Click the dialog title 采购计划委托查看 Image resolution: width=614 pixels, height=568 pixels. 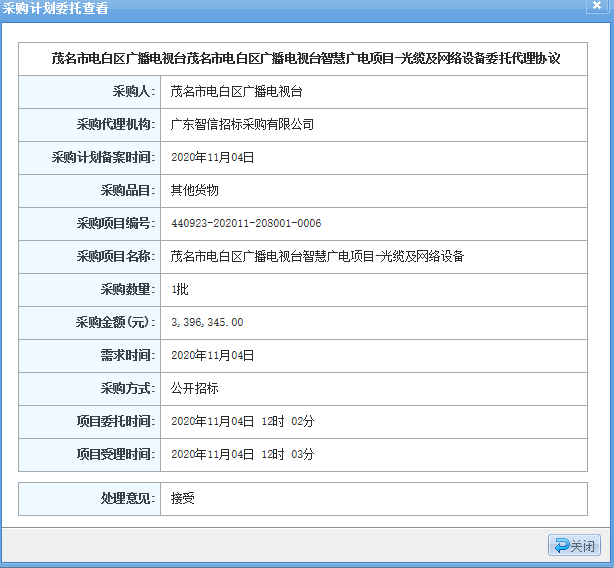click(55, 8)
